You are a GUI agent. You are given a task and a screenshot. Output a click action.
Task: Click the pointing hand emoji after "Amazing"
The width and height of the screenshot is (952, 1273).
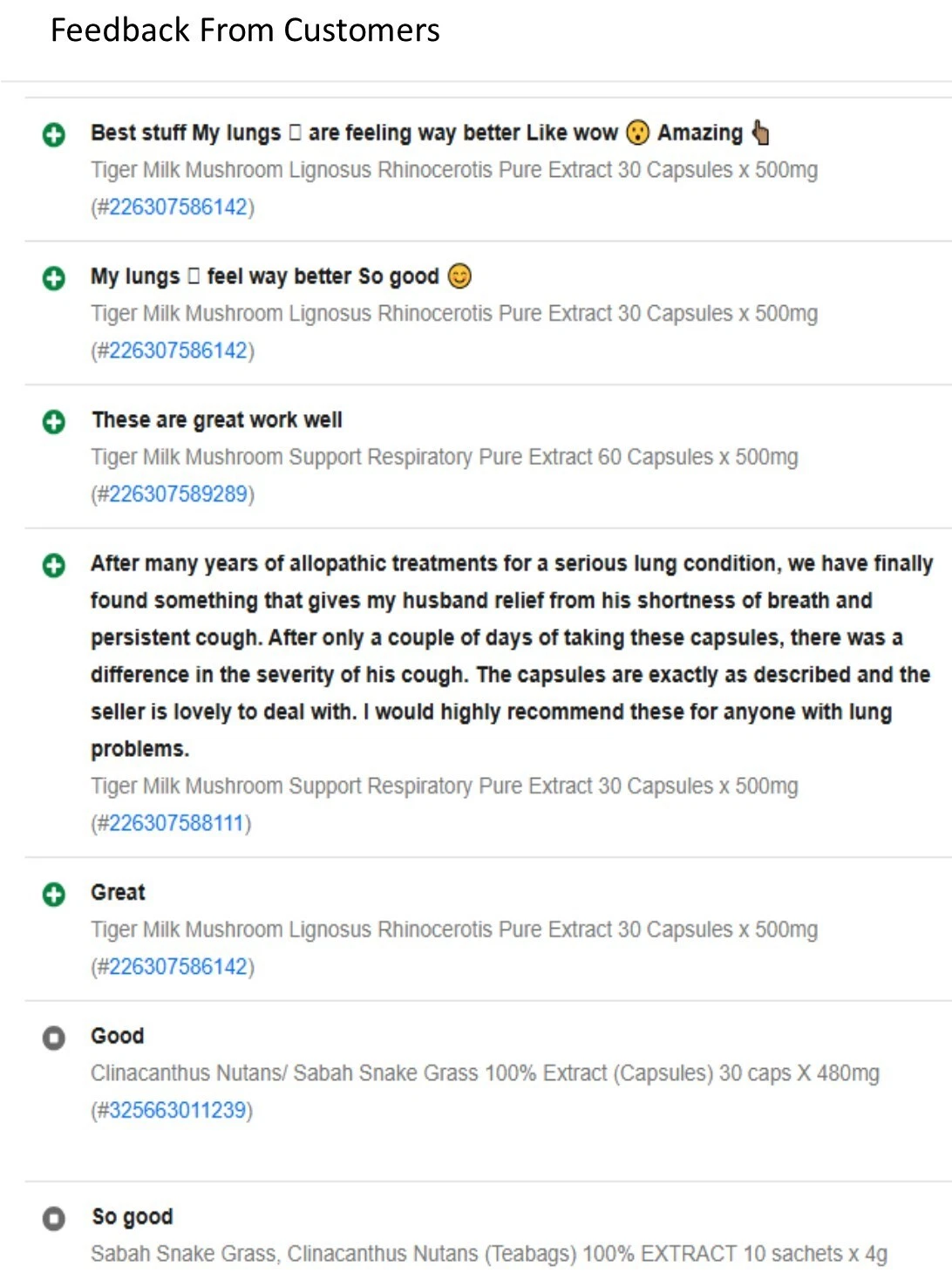point(760,133)
